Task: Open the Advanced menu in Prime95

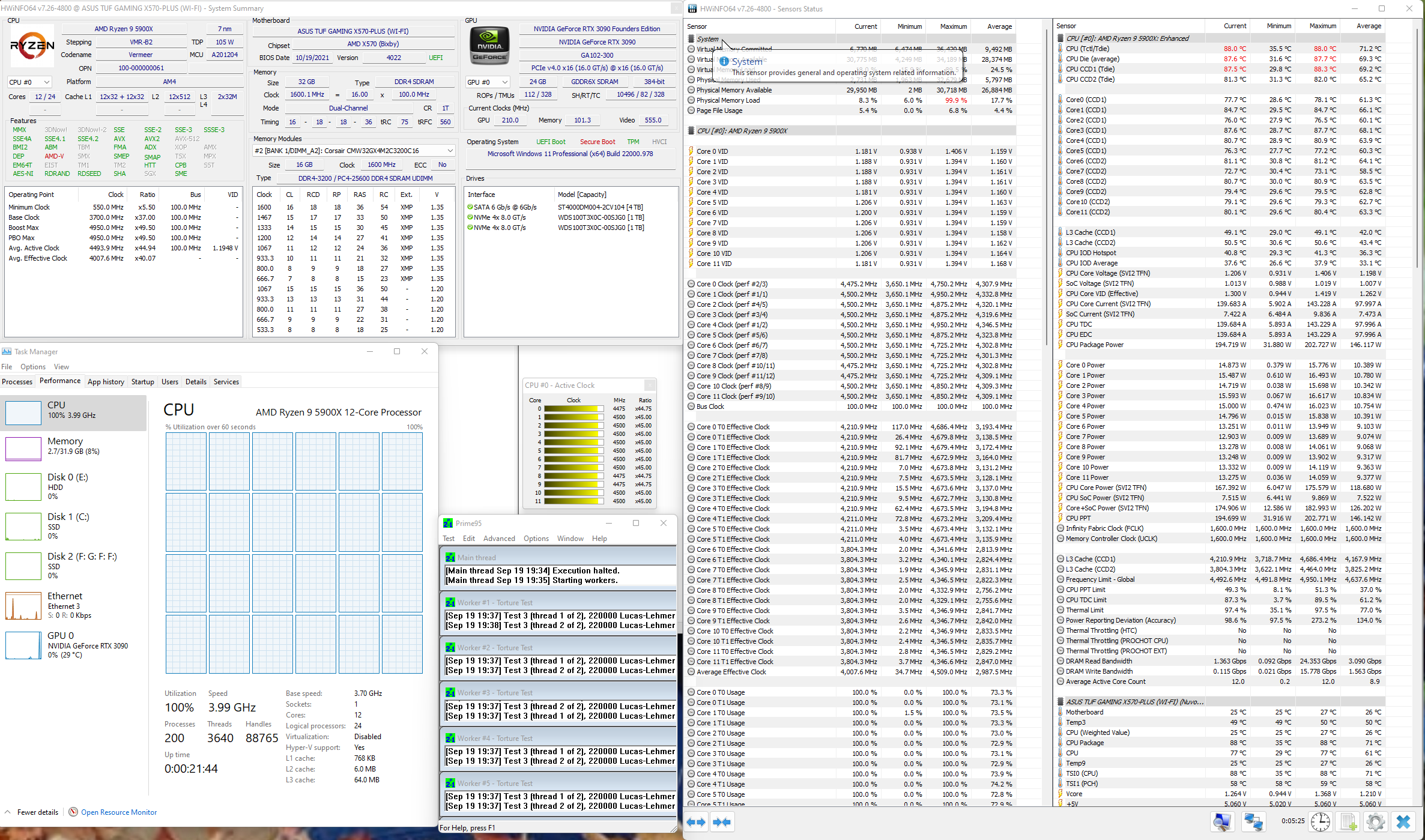Action: click(x=499, y=538)
